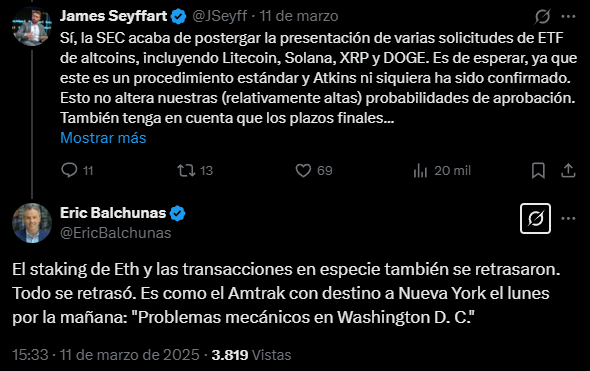Click Grok icon on James Seyffart's tweet
The height and width of the screenshot is (371, 590).
(x=542, y=16)
